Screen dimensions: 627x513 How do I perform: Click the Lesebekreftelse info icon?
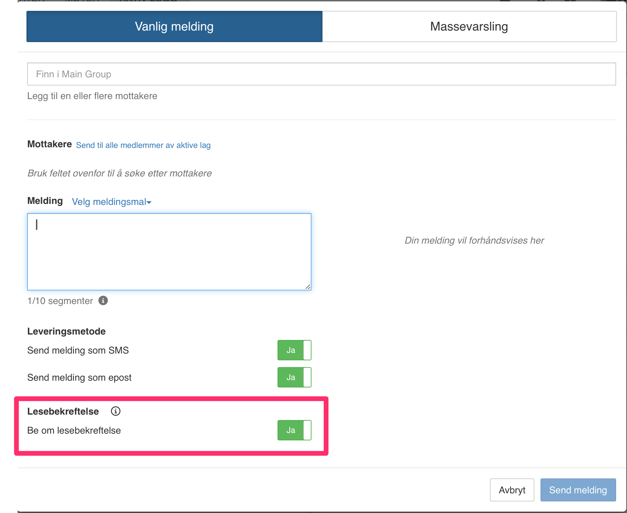116,411
